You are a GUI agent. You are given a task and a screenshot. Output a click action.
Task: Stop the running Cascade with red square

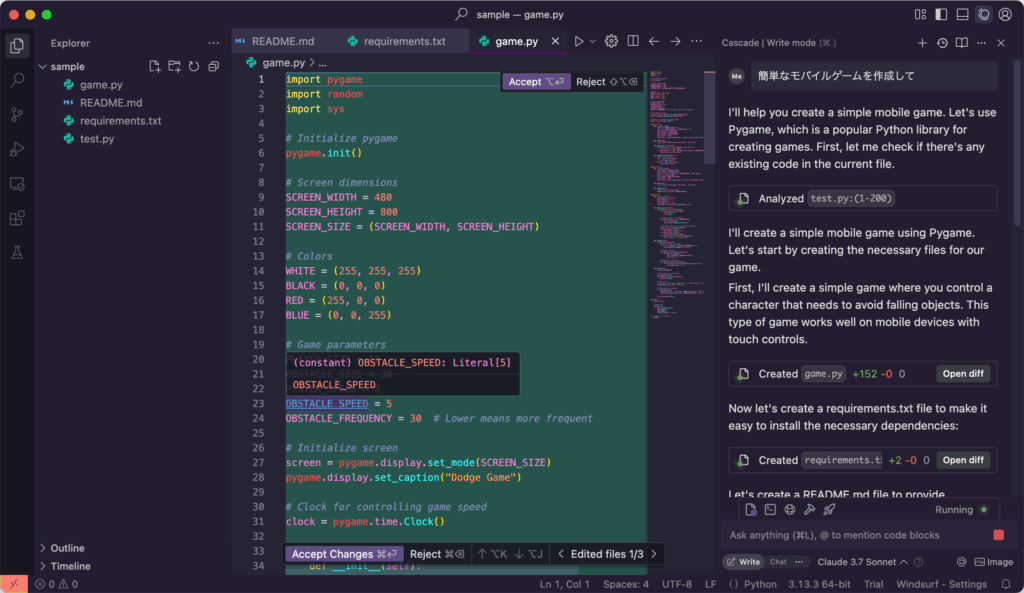click(999, 535)
